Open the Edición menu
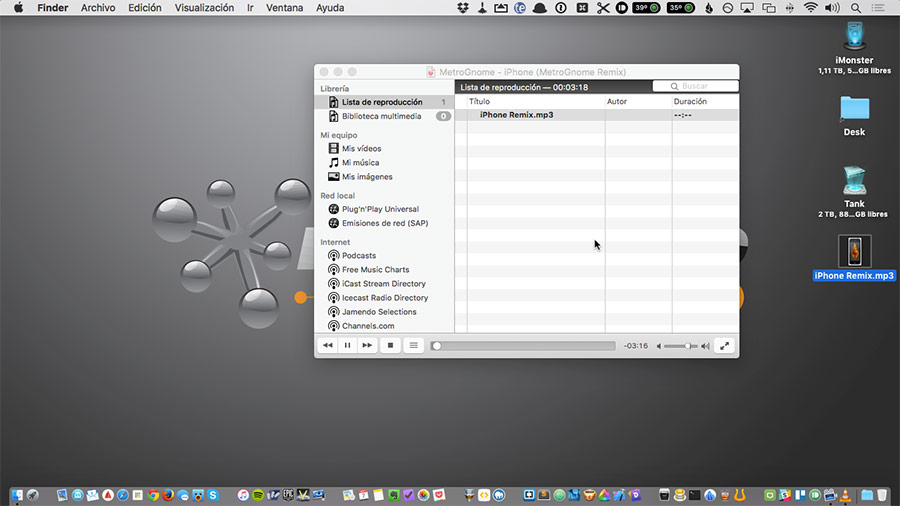900x506 pixels. (145, 8)
